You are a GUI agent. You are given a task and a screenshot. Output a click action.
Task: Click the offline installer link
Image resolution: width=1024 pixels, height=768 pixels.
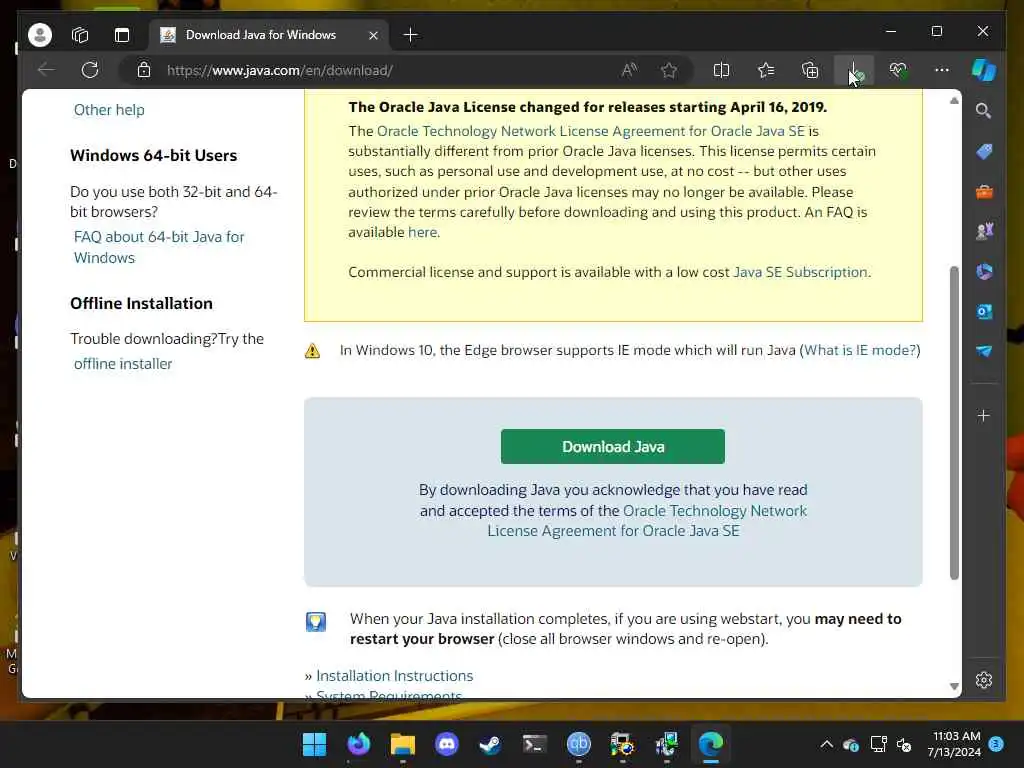123,364
